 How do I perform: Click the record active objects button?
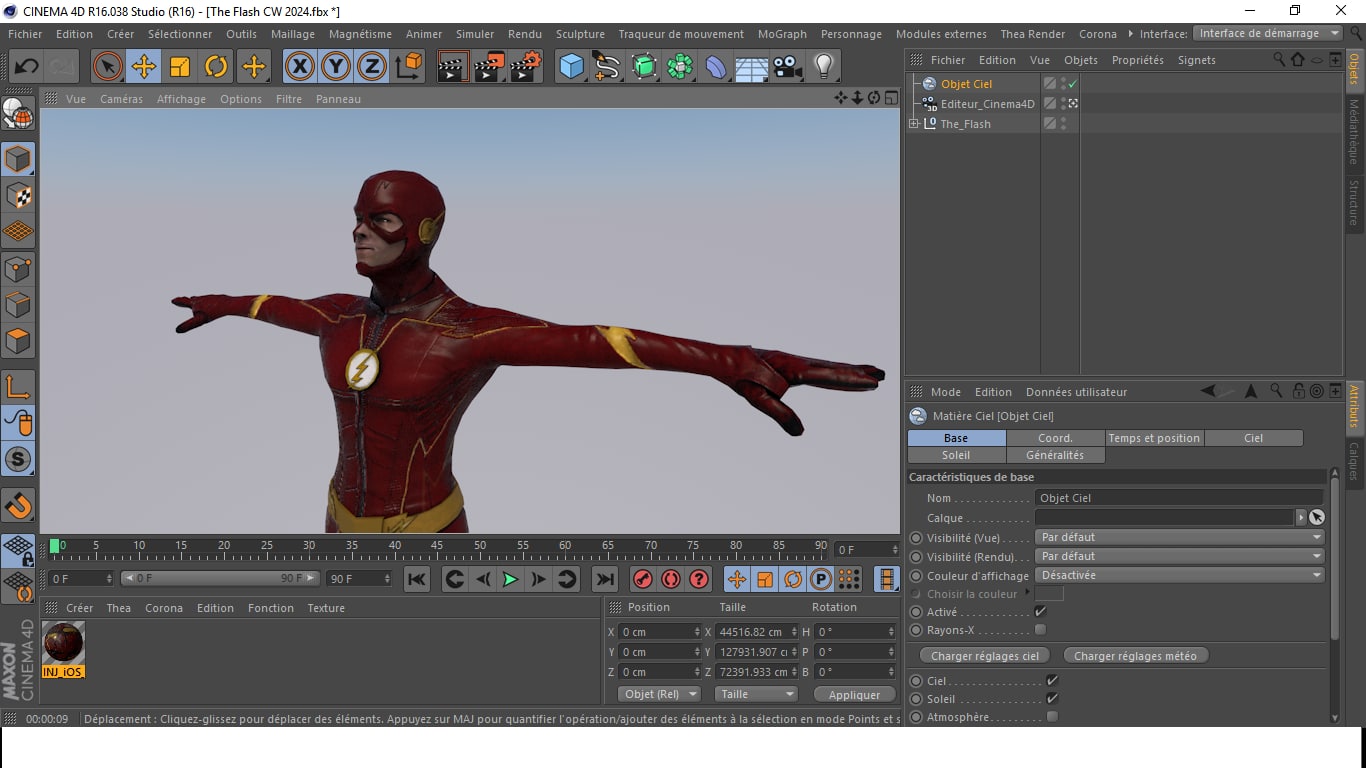643,579
